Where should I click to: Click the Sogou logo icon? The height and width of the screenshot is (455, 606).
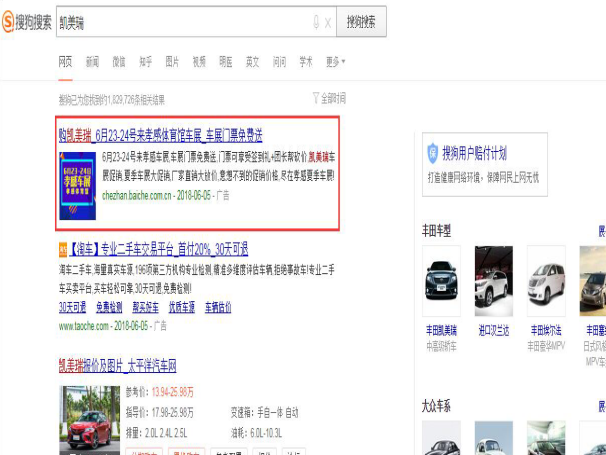click(x=8, y=22)
